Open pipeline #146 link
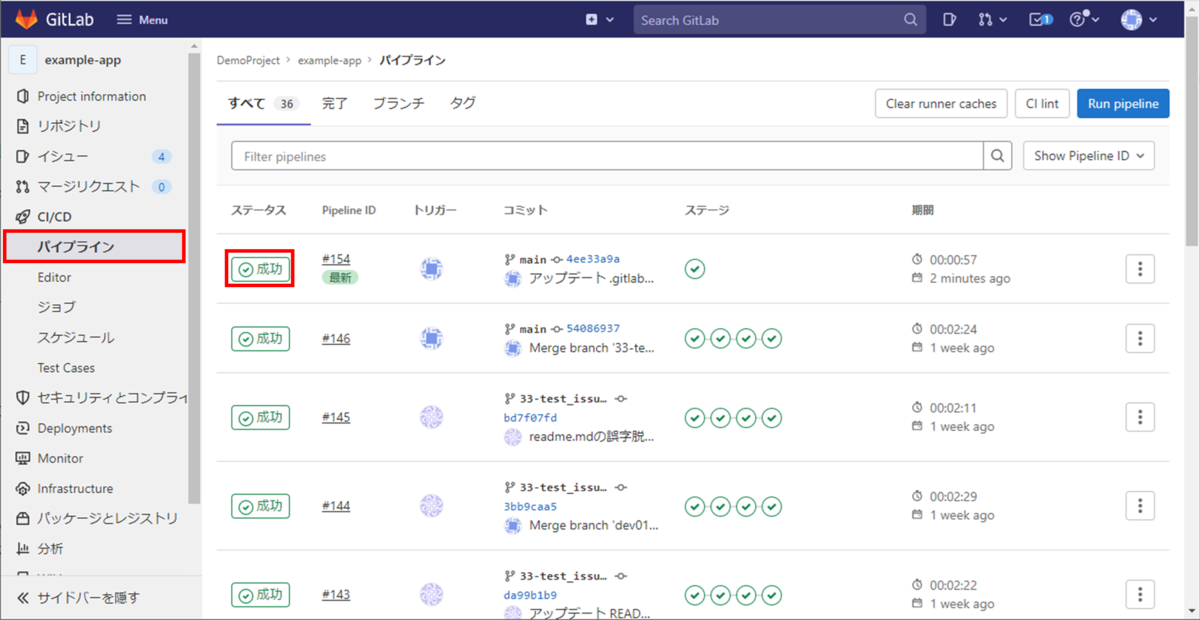 point(336,339)
